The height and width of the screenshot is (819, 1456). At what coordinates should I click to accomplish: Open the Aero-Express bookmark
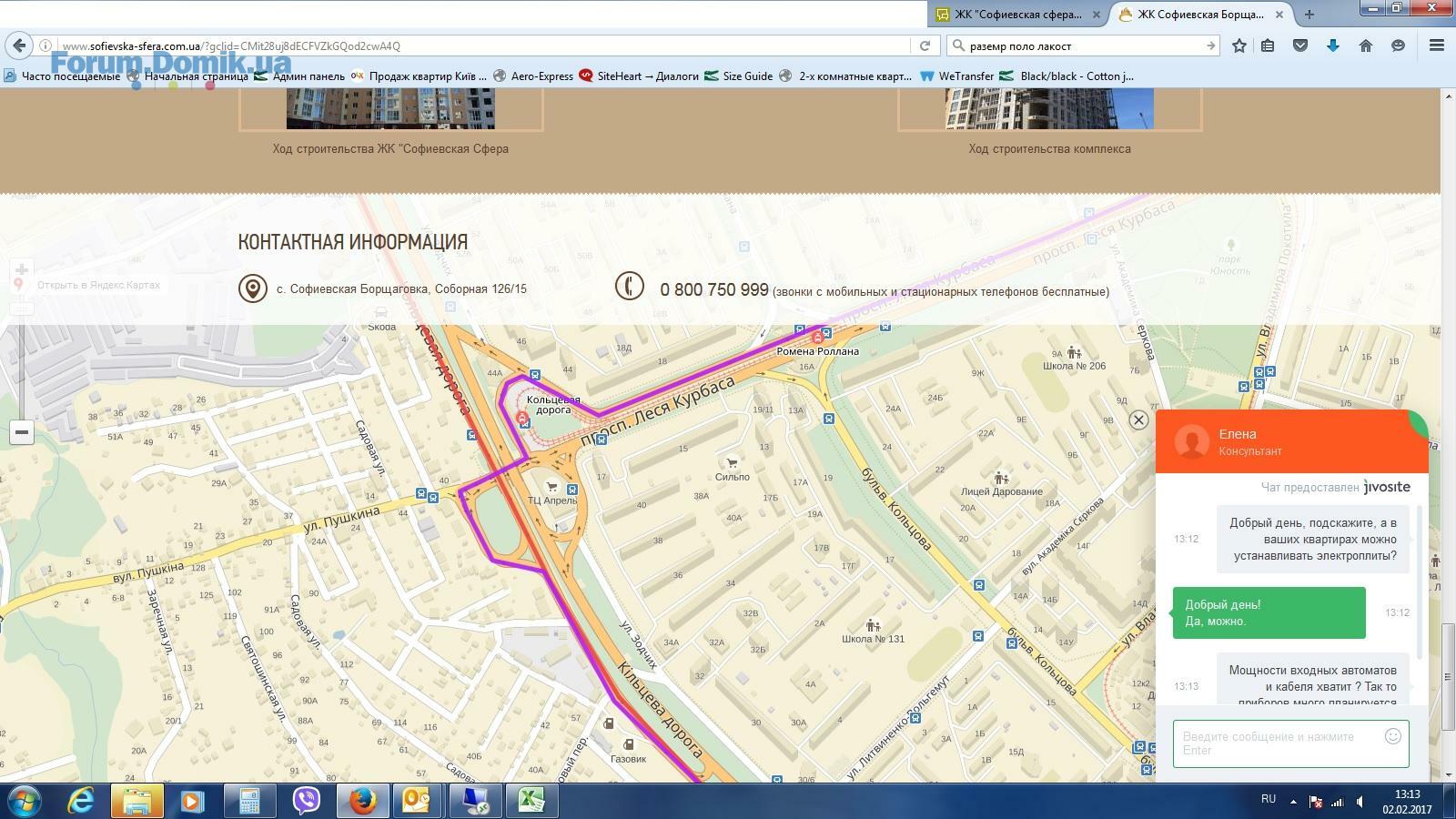(533, 76)
